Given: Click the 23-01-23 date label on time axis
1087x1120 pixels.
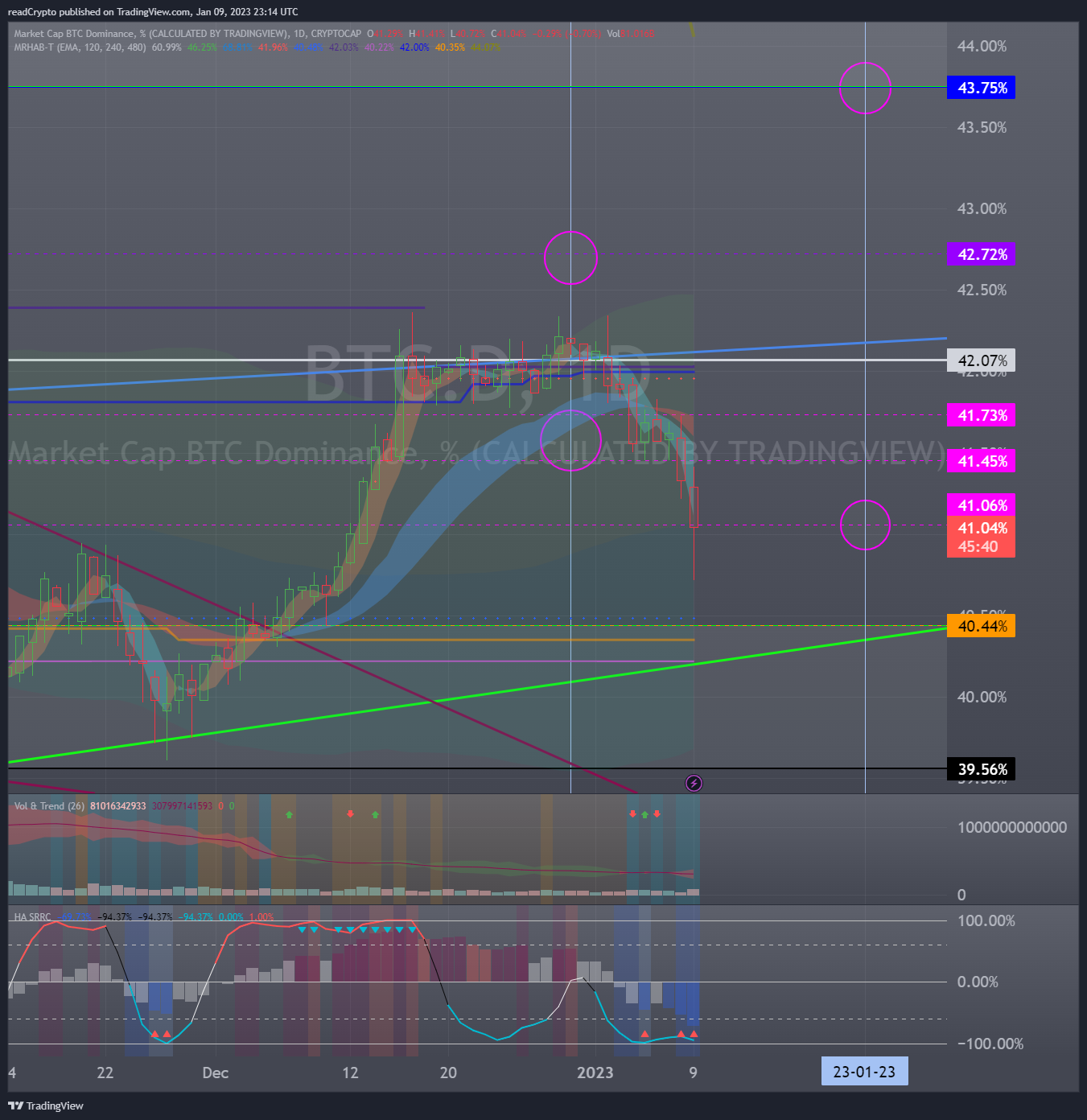Looking at the screenshot, I should pyautogui.click(x=864, y=1072).
